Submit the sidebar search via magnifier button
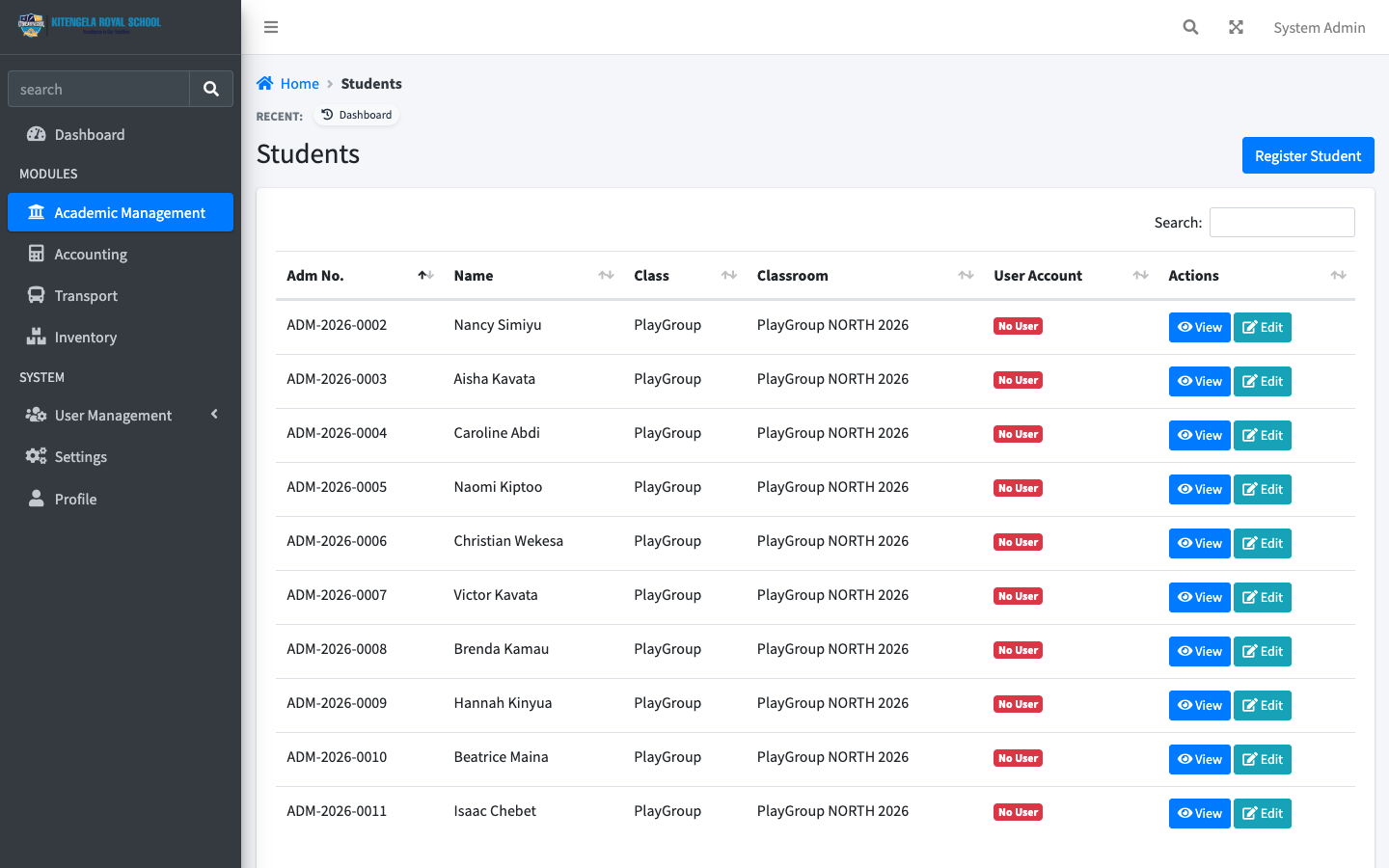This screenshot has width=1389, height=868. (x=211, y=89)
